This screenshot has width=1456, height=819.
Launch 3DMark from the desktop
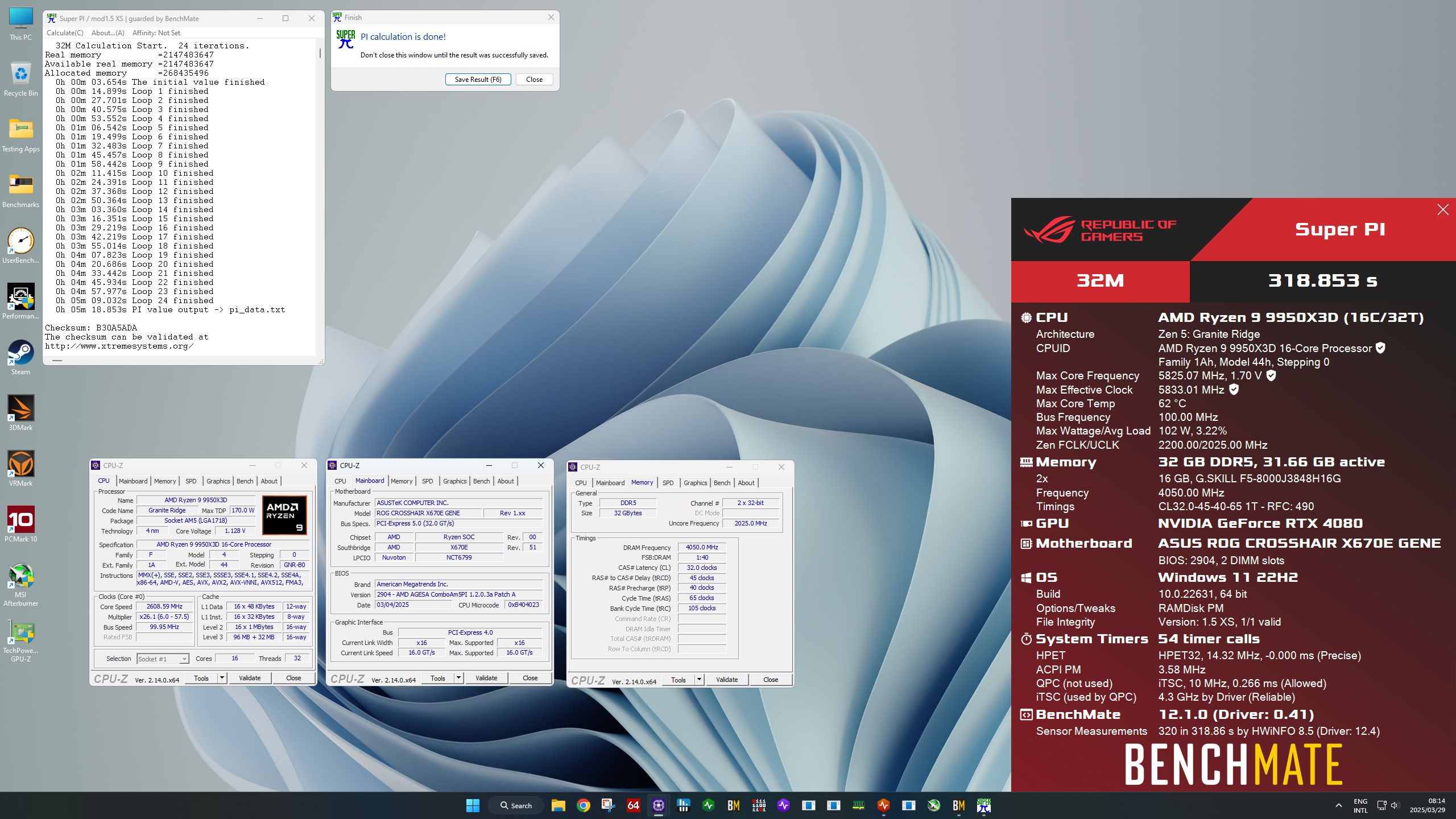20,413
